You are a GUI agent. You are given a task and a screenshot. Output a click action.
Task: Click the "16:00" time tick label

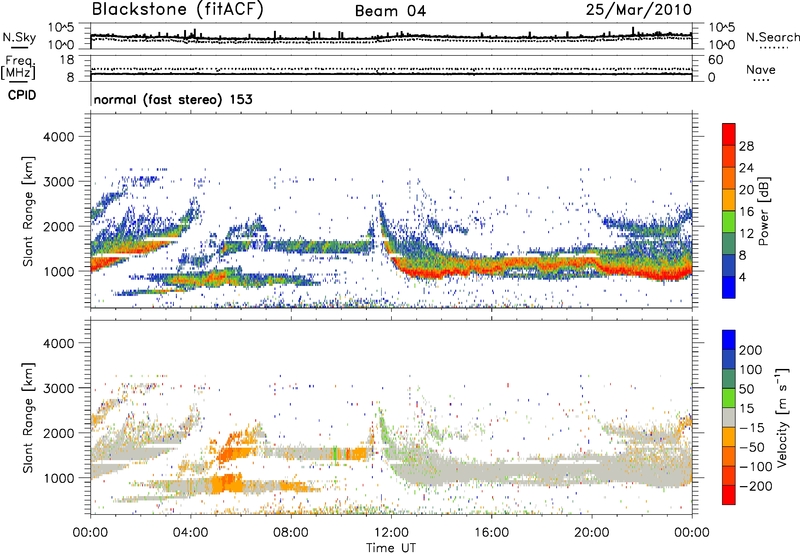tap(491, 533)
